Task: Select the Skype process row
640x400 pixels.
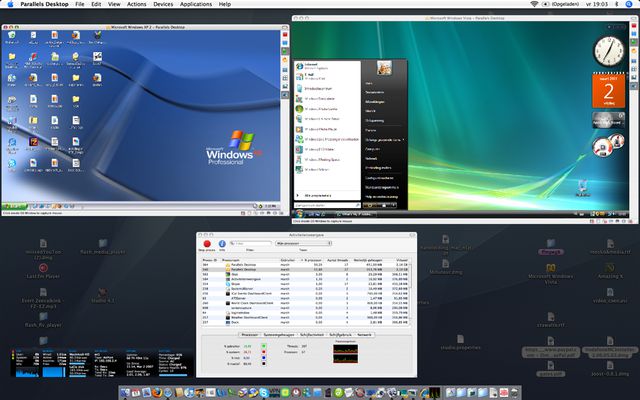Action: point(305,284)
